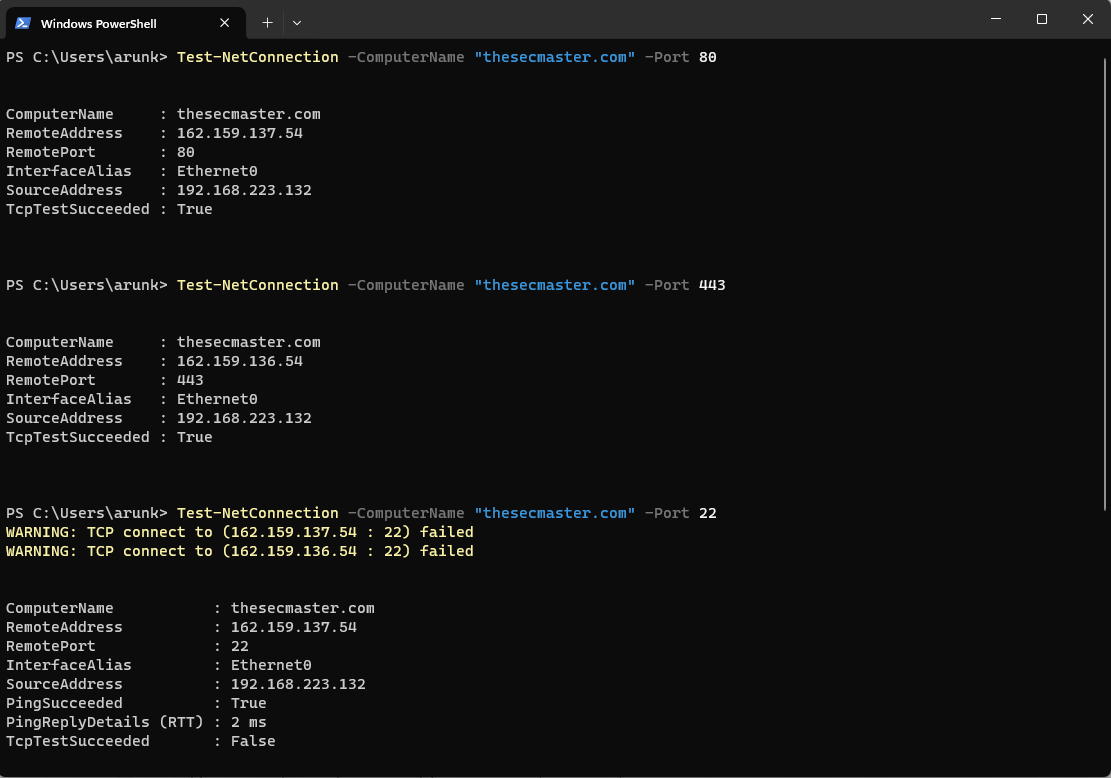
Task: Click the TcpTestSucceeded False value
Action: point(253,741)
